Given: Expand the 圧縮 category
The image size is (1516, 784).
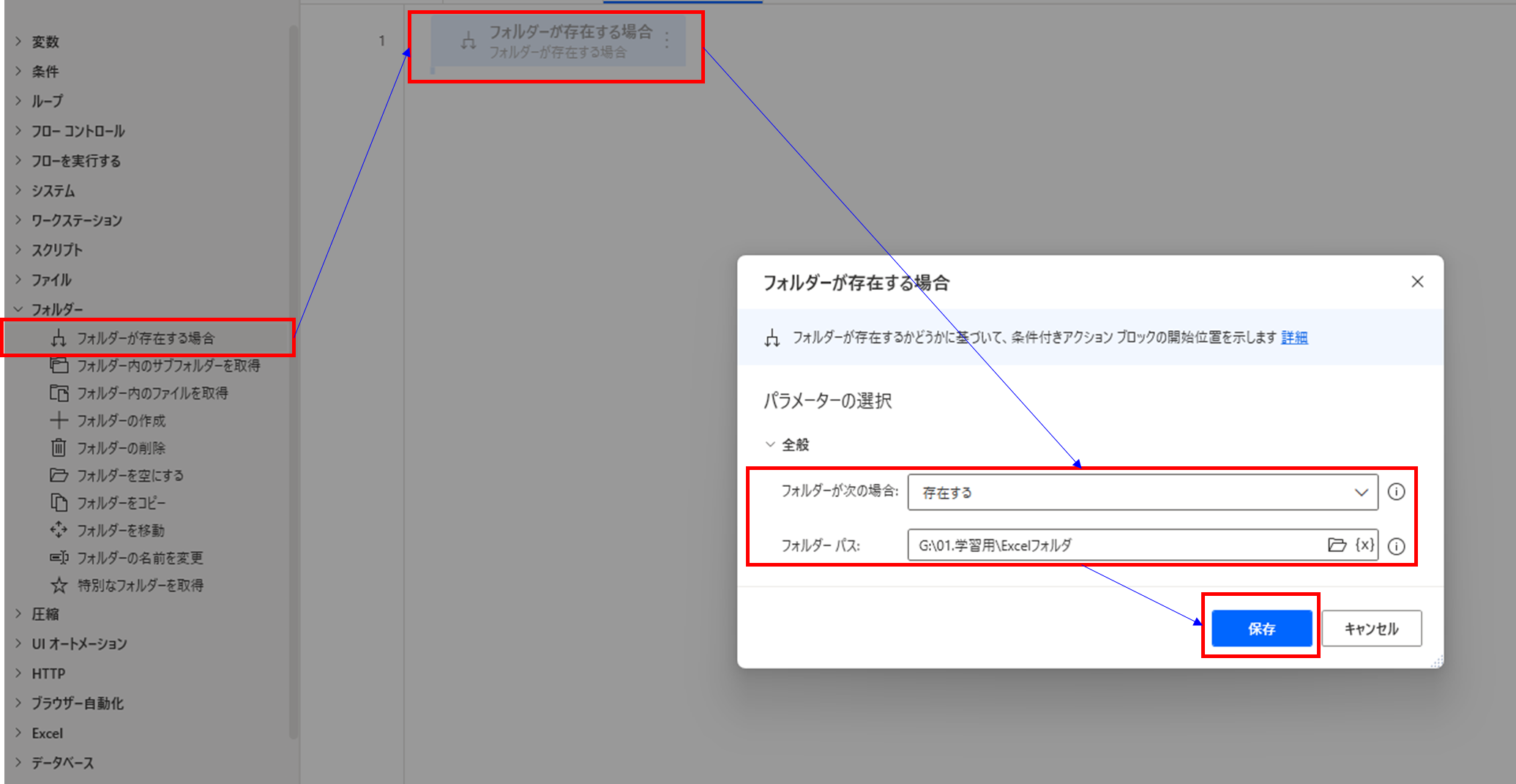Looking at the screenshot, I should [x=18, y=613].
